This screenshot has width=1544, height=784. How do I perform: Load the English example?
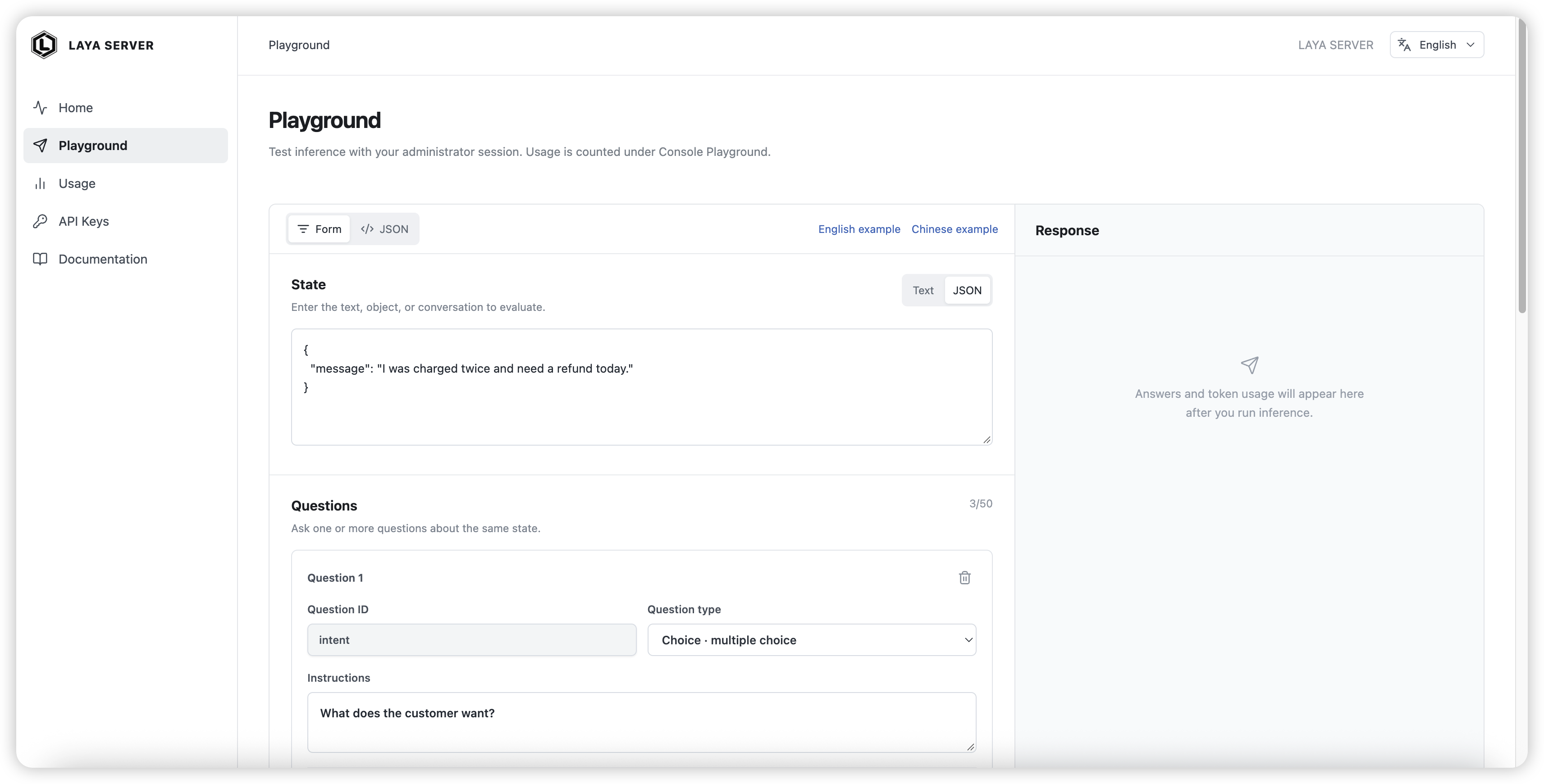859,229
